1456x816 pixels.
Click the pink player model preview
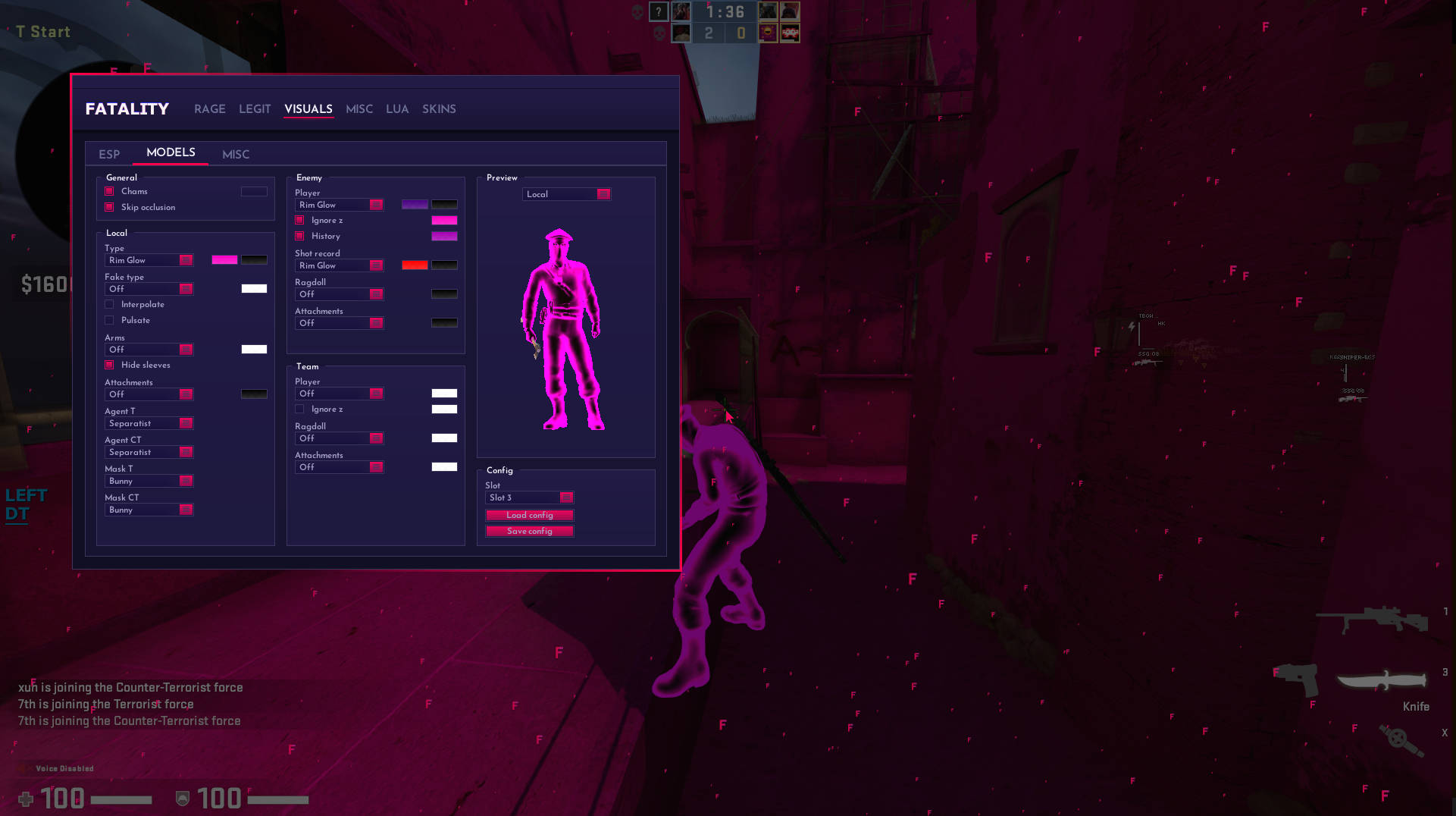[562, 329]
